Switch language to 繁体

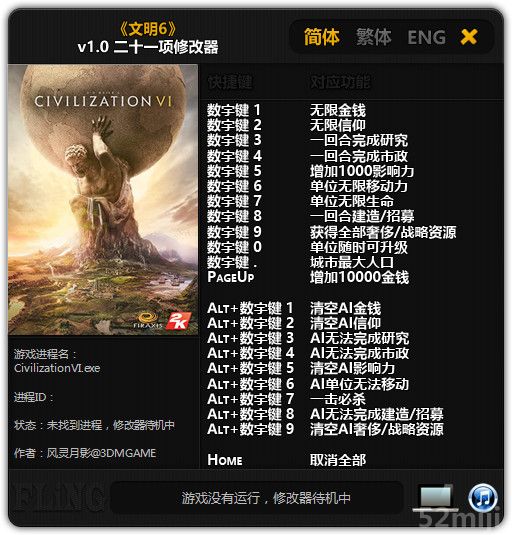click(x=374, y=37)
